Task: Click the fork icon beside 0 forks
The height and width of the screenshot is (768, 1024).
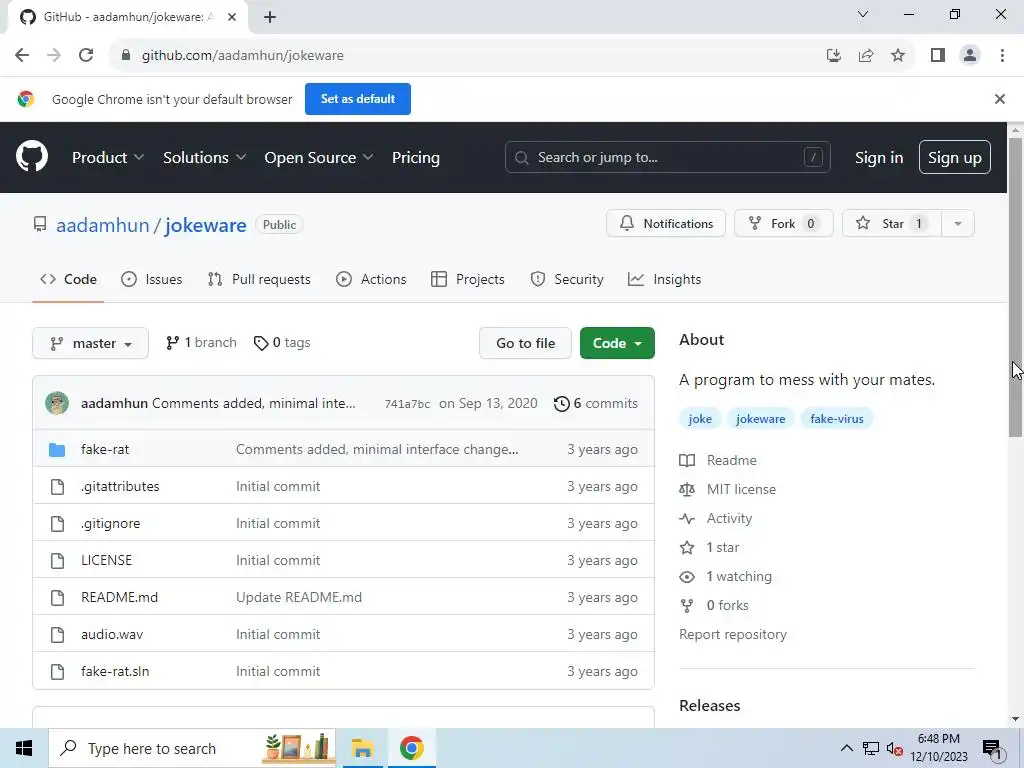Action: pyautogui.click(x=687, y=605)
